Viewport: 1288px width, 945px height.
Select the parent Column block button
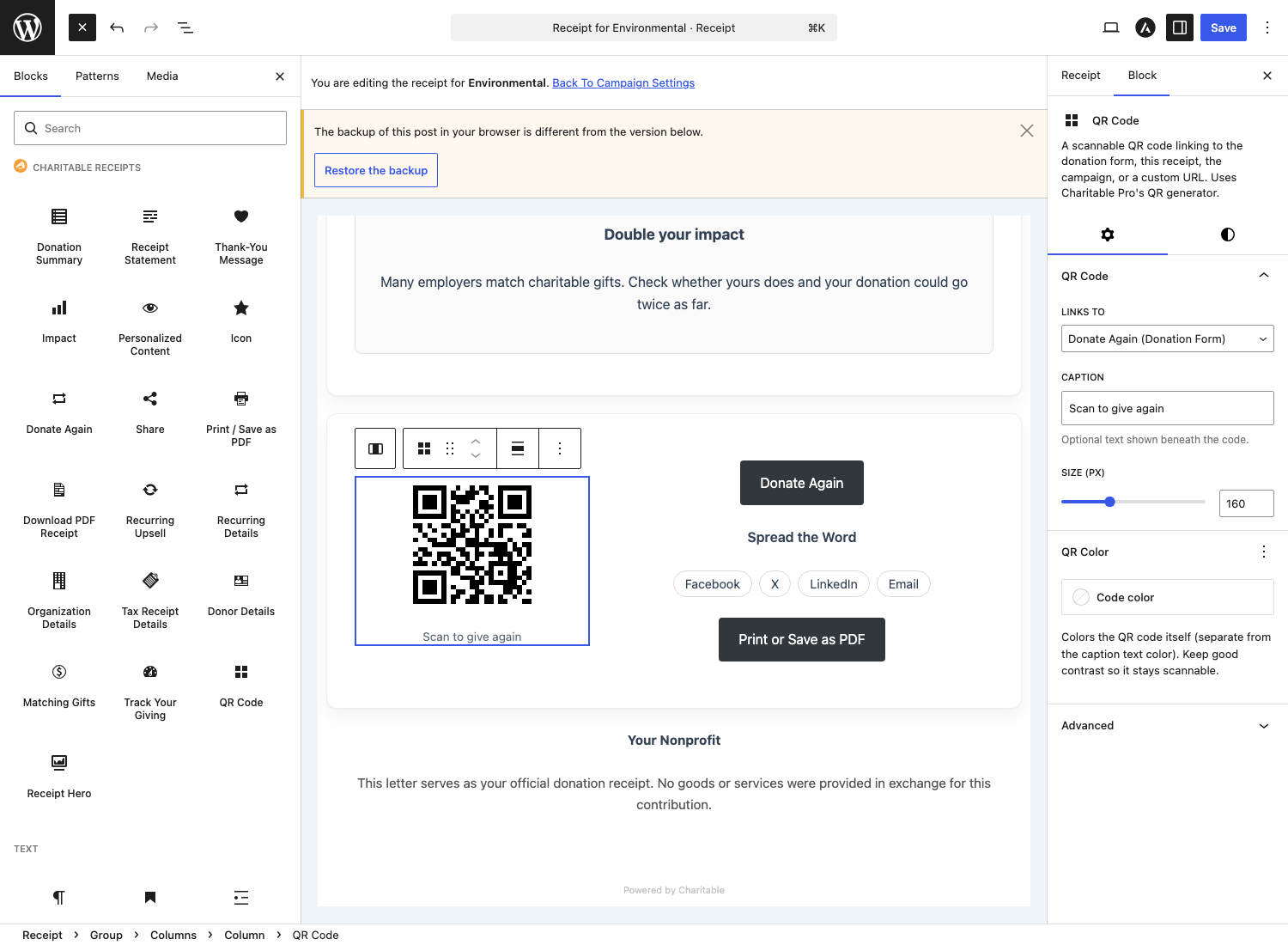(x=375, y=448)
